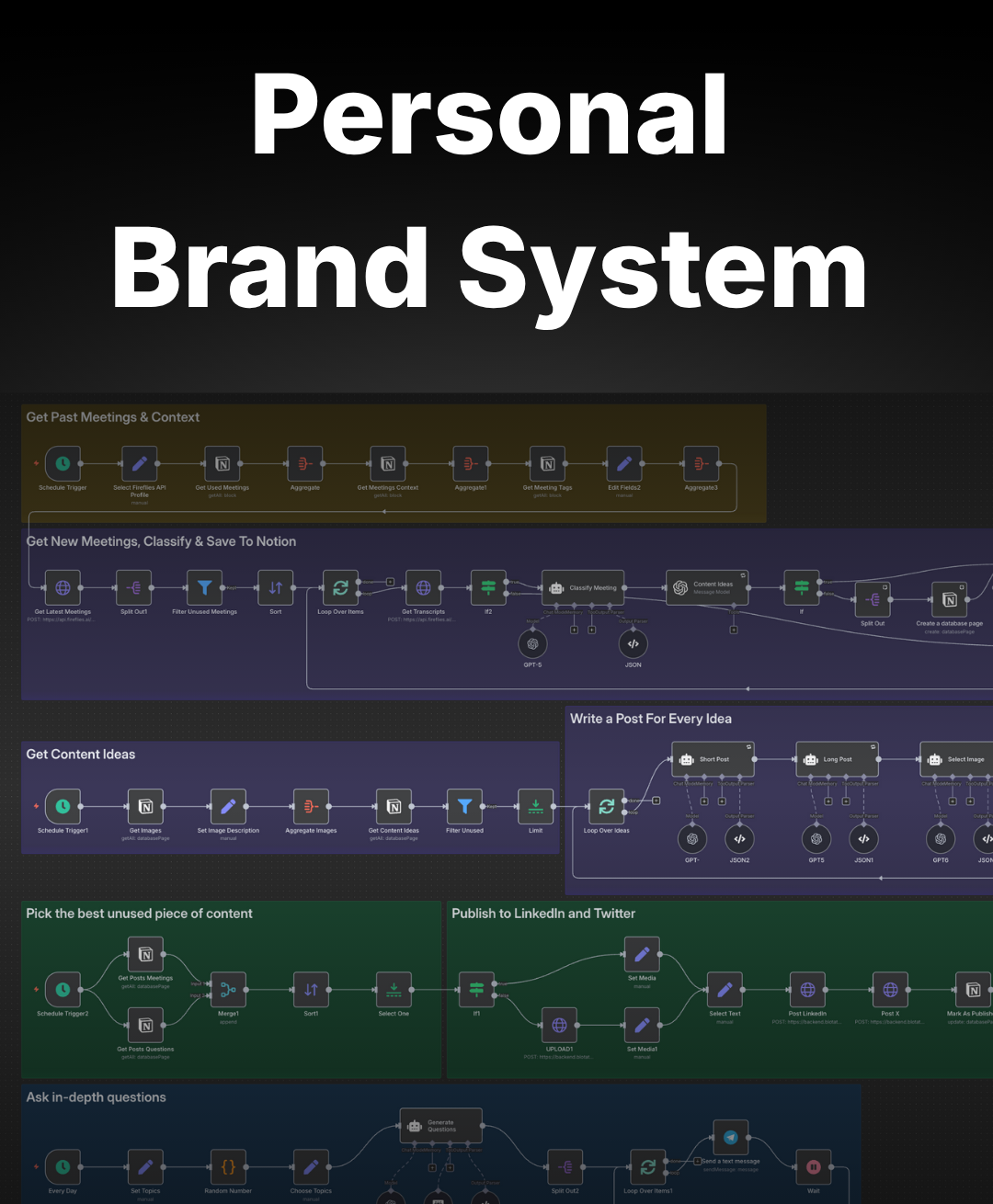993x1204 pixels.
Task: Open the Get Posts Meetings node
Action: click(x=145, y=954)
